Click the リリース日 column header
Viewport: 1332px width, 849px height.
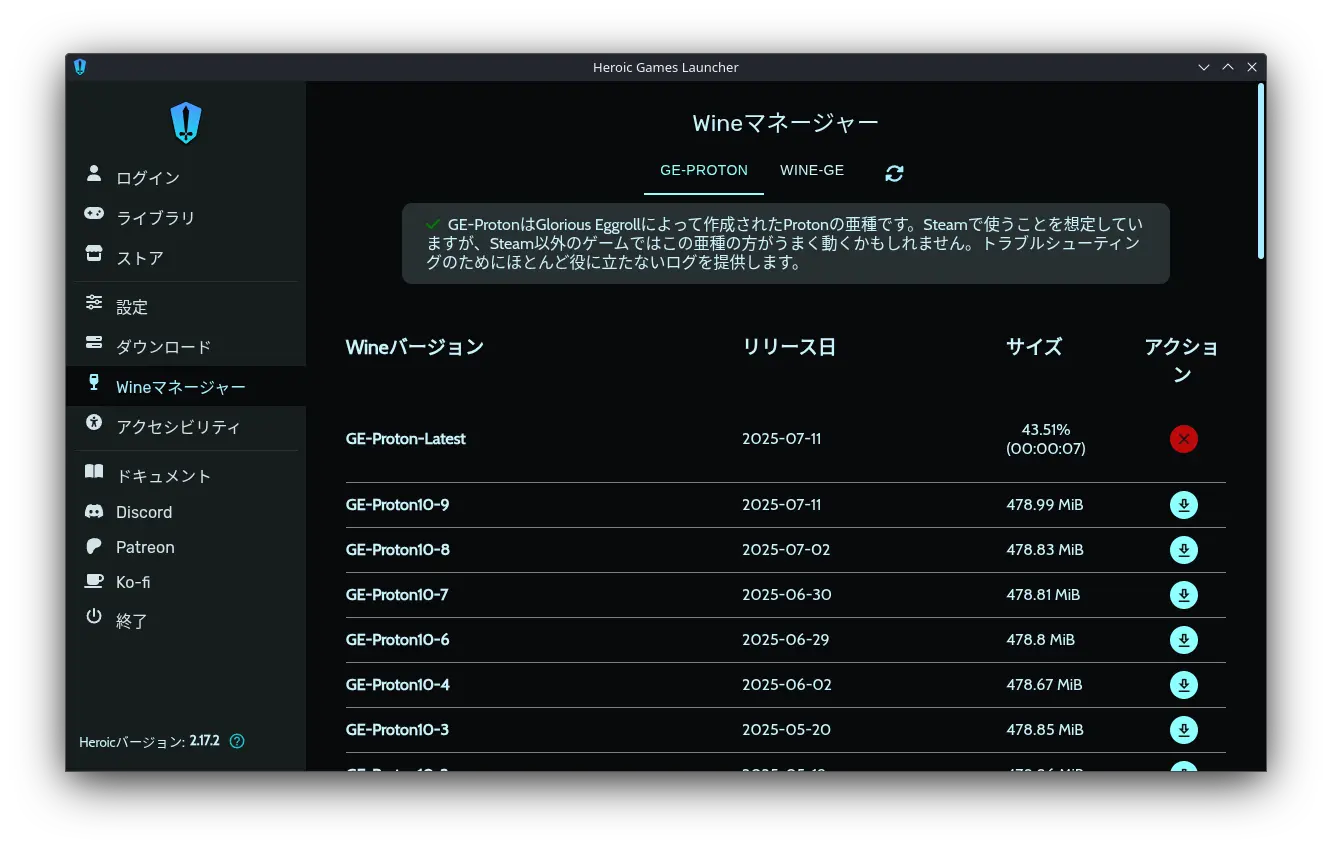point(789,347)
